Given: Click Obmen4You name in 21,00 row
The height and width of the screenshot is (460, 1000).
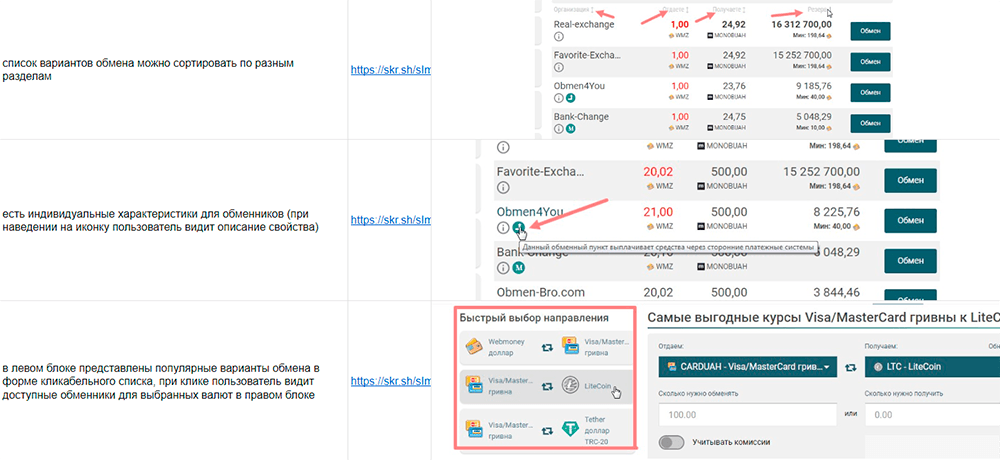Looking at the screenshot, I should [x=531, y=211].
